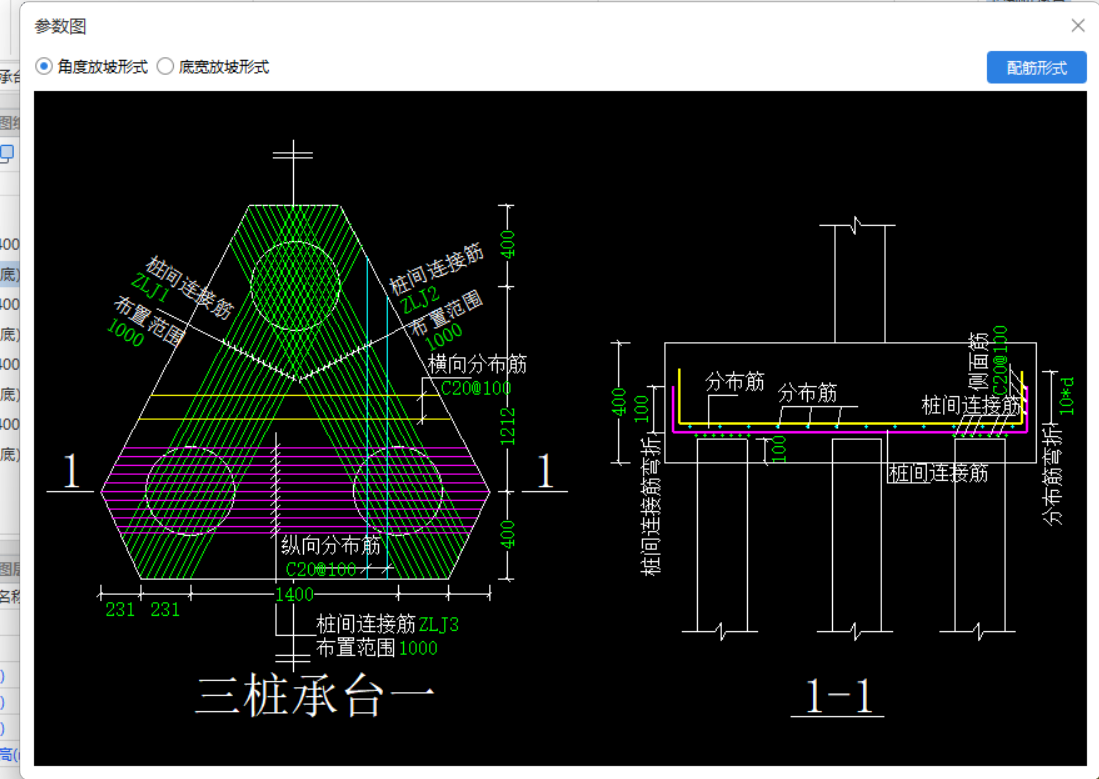Click the 100 桩间连接筋弯折 value in section
1099x779 pixels.
click(x=641, y=409)
